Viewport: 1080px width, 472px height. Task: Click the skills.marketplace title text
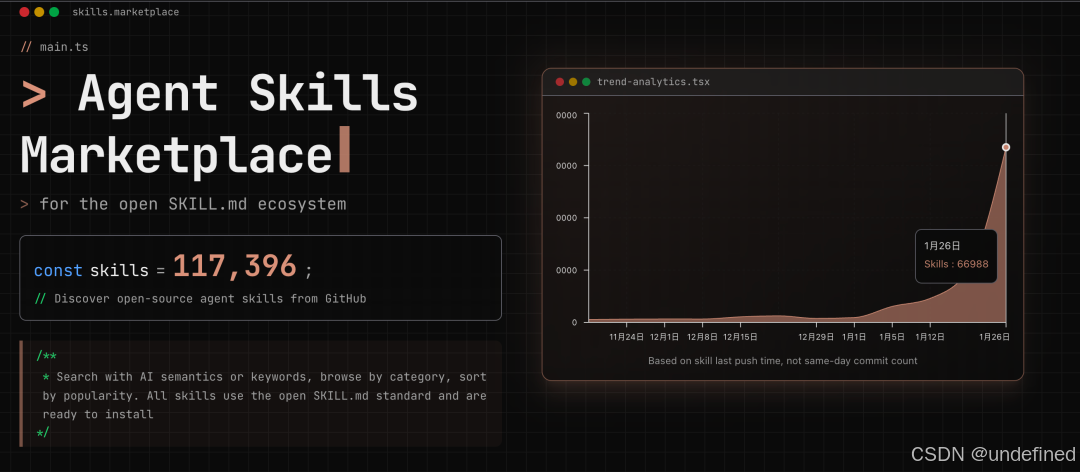click(x=125, y=12)
